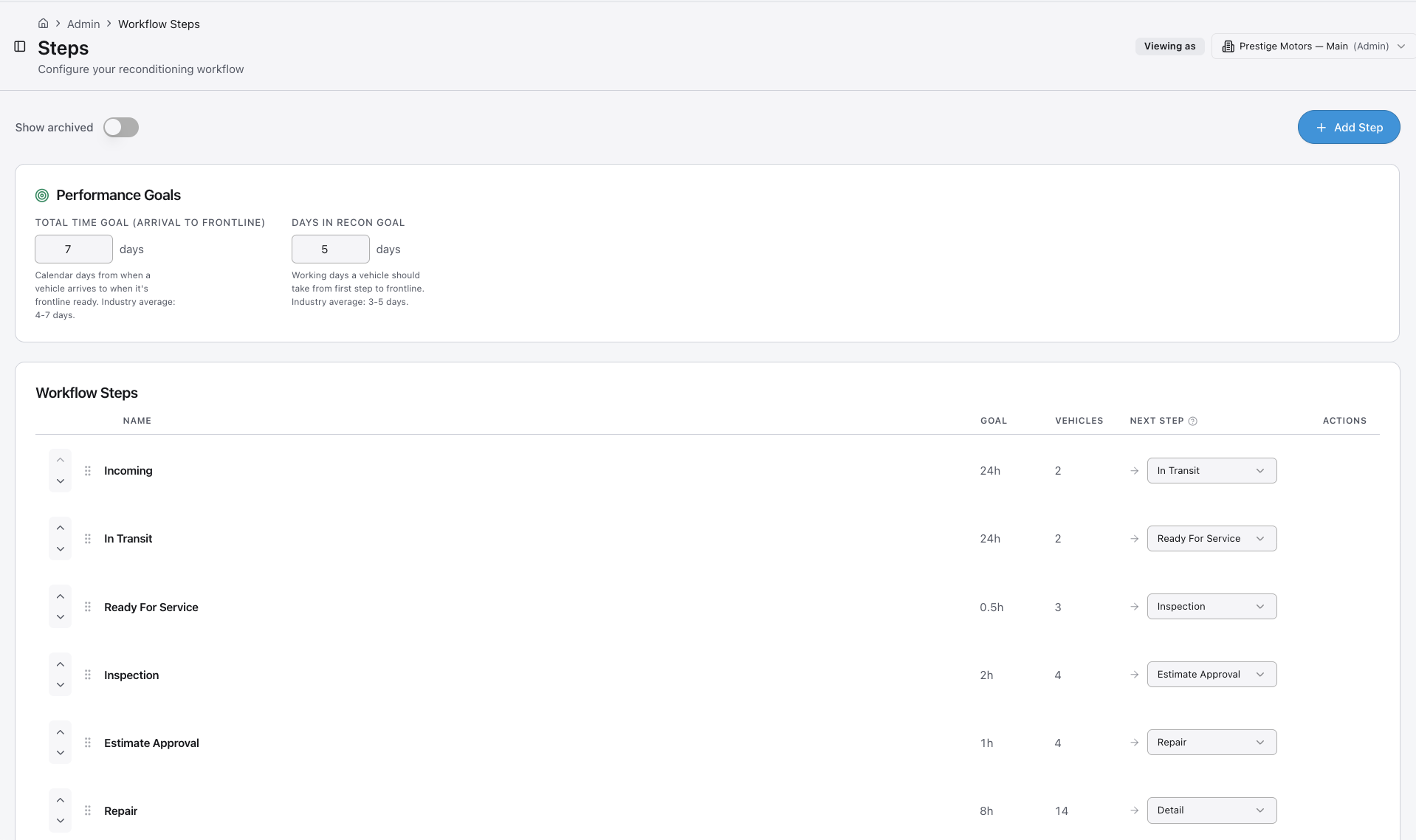Viewport: 1416px width, 840px height.
Task: Open Repair's next step dropdown (Detail)
Action: (x=1211, y=810)
